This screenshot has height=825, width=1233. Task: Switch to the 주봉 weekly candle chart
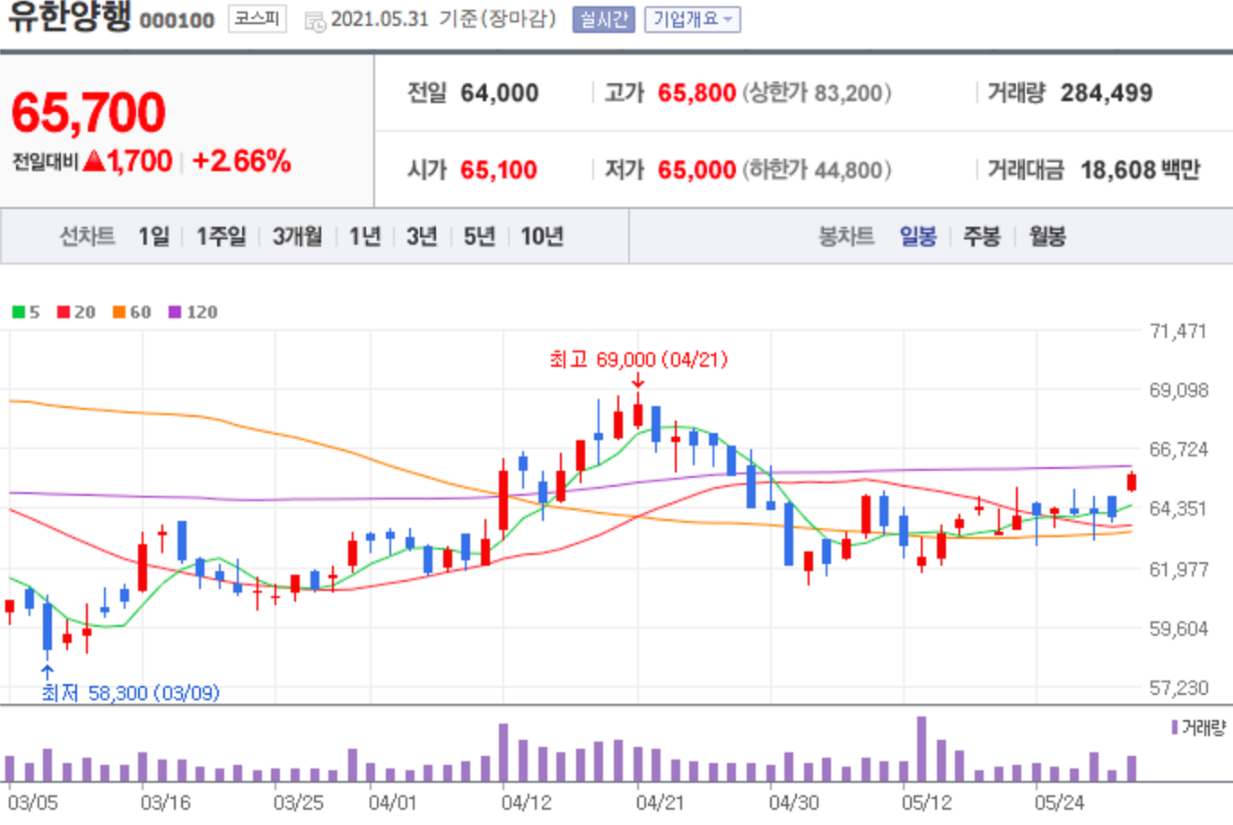(x=981, y=237)
